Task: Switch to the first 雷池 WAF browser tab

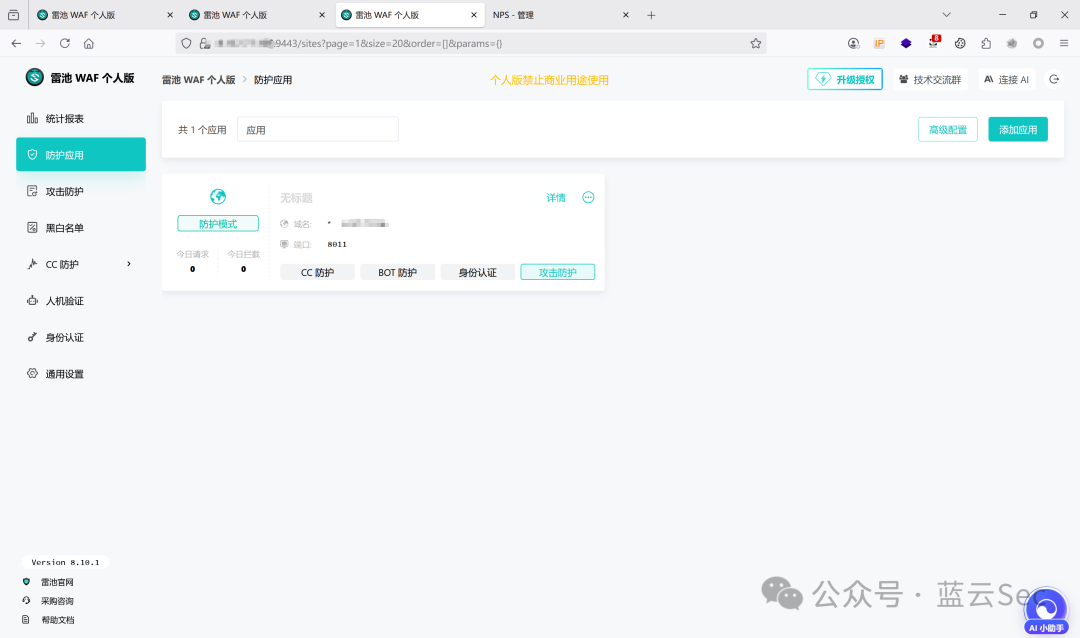Action: click(x=103, y=14)
